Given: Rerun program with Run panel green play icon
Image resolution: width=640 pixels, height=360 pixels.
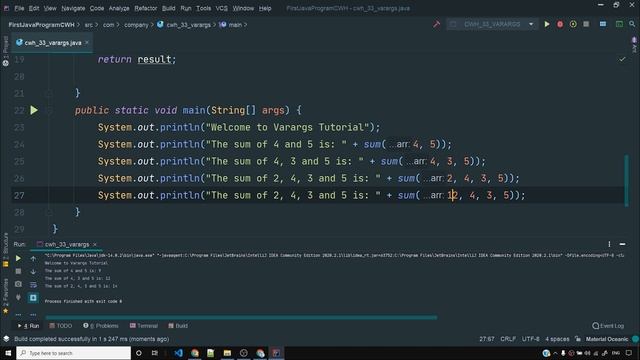Looking at the screenshot, I should tap(18, 258).
